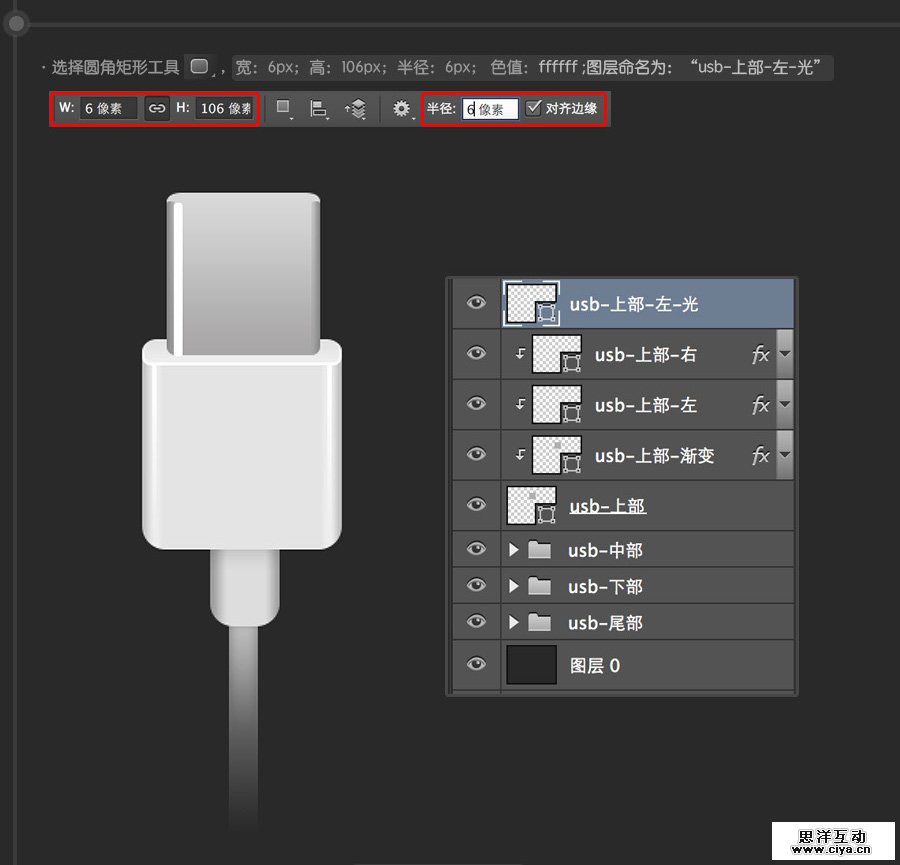The height and width of the screenshot is (865, 900).
Task: Open the gear settings icon in options bar
Action: click(x=403, y=107)
